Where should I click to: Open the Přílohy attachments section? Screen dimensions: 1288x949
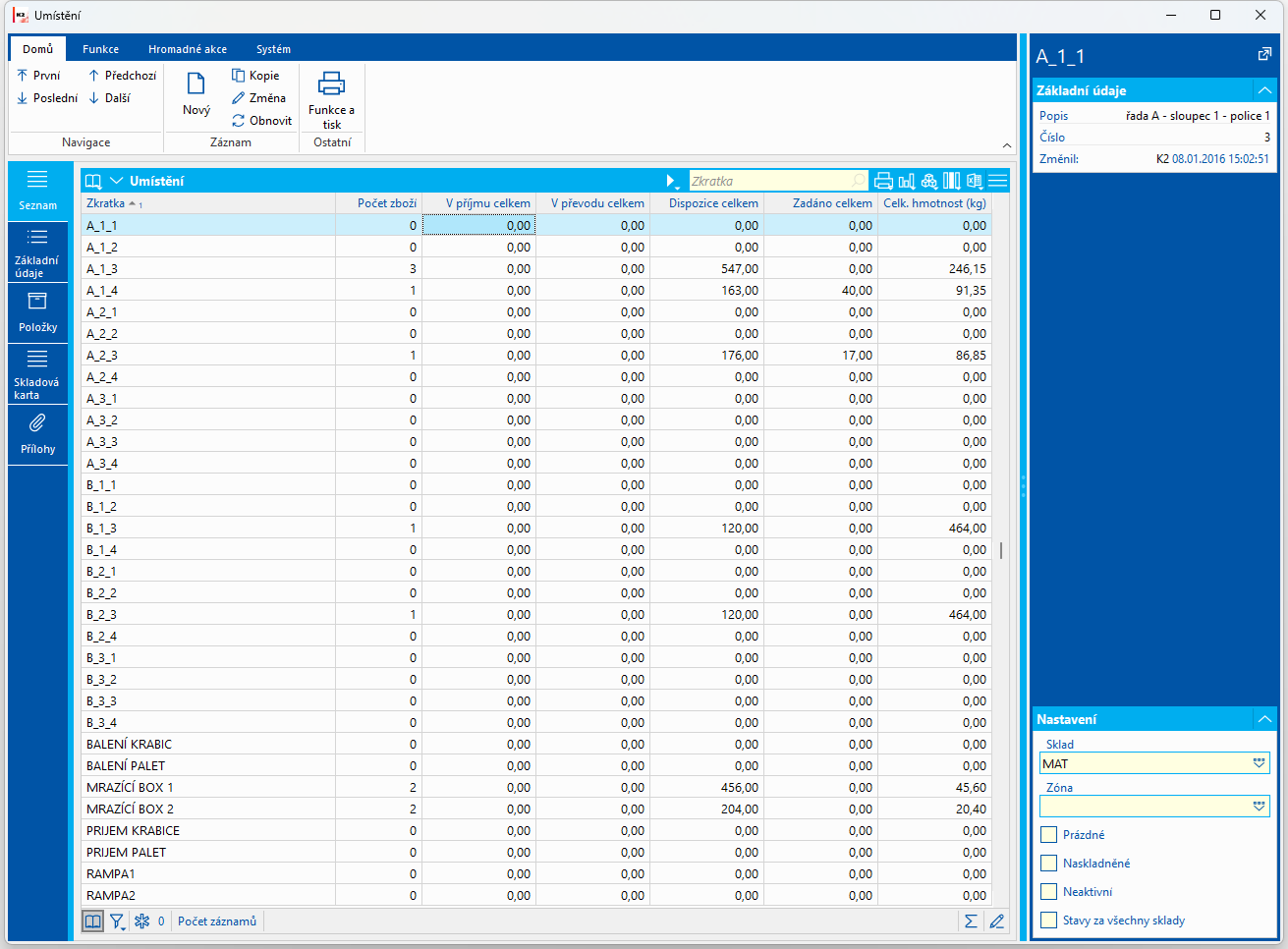point(37,435)
